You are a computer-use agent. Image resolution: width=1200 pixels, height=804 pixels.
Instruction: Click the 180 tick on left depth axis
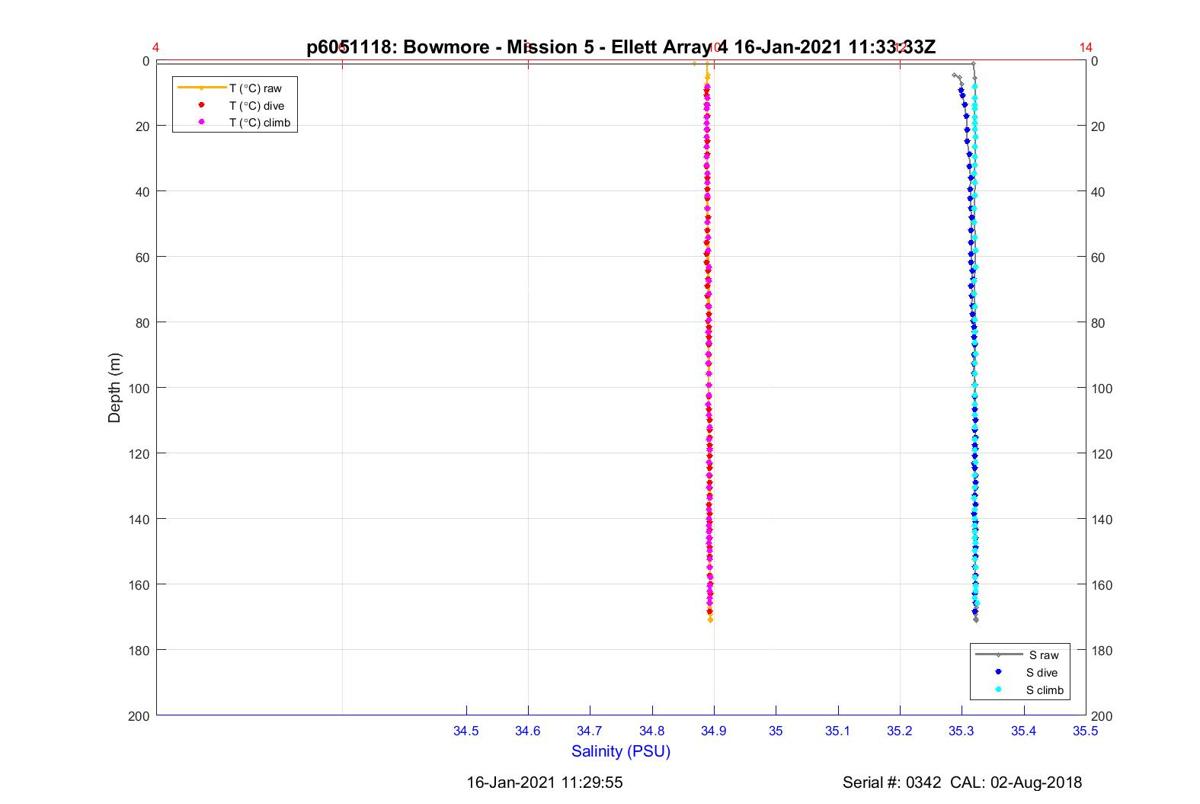(137, 650)
